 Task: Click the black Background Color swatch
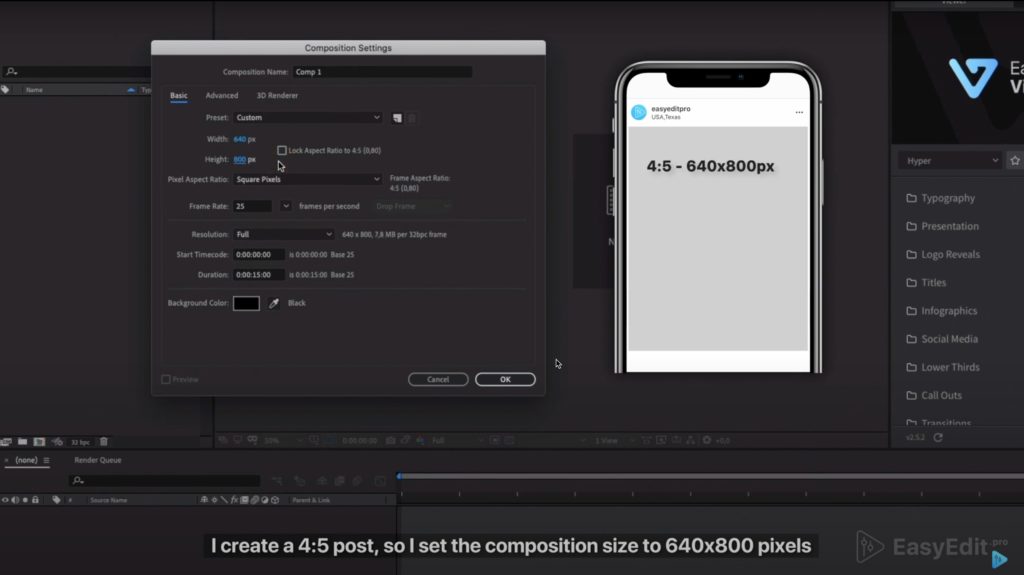246,303
